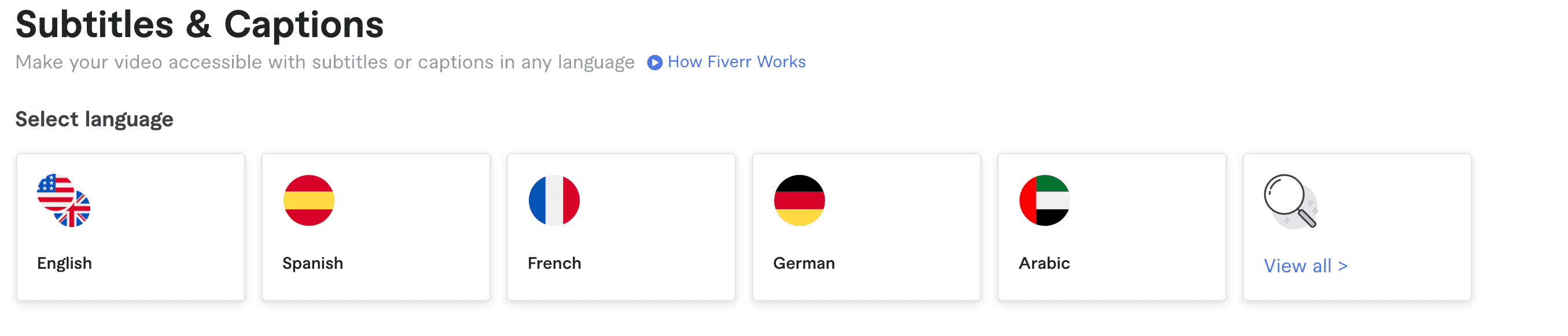Click the play icon beside How Fiverr Works
The height and width of the screenshot is (336, 1568).
654,63
